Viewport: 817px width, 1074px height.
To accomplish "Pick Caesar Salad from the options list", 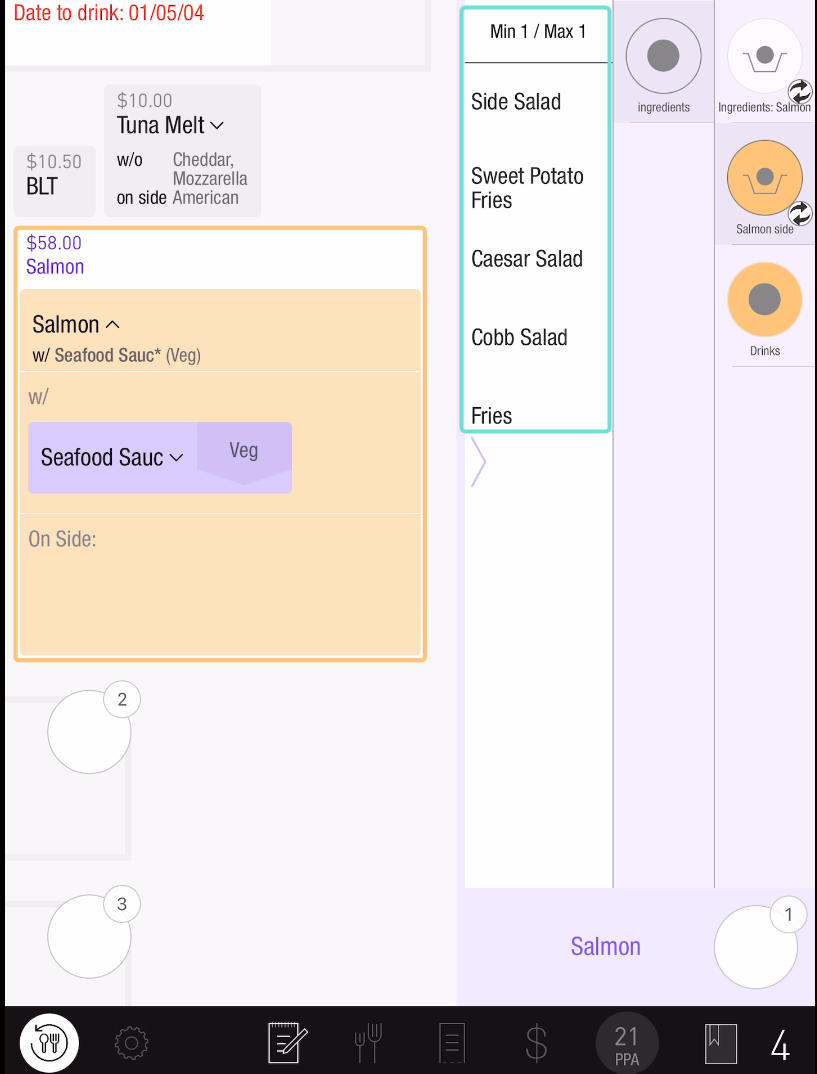I will 527,259.
